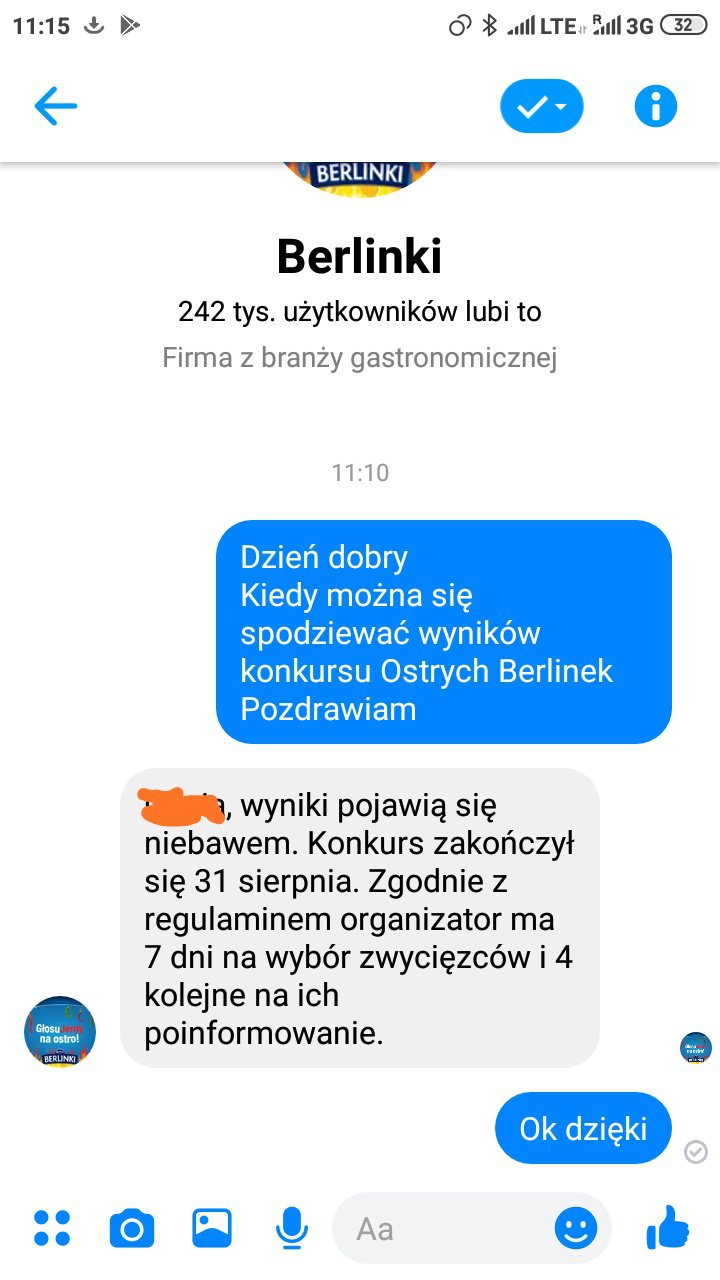Viewport: 720px width, 1280px height.
Task: Send a thumbs-up like
Action: [x=668, y=1226]
